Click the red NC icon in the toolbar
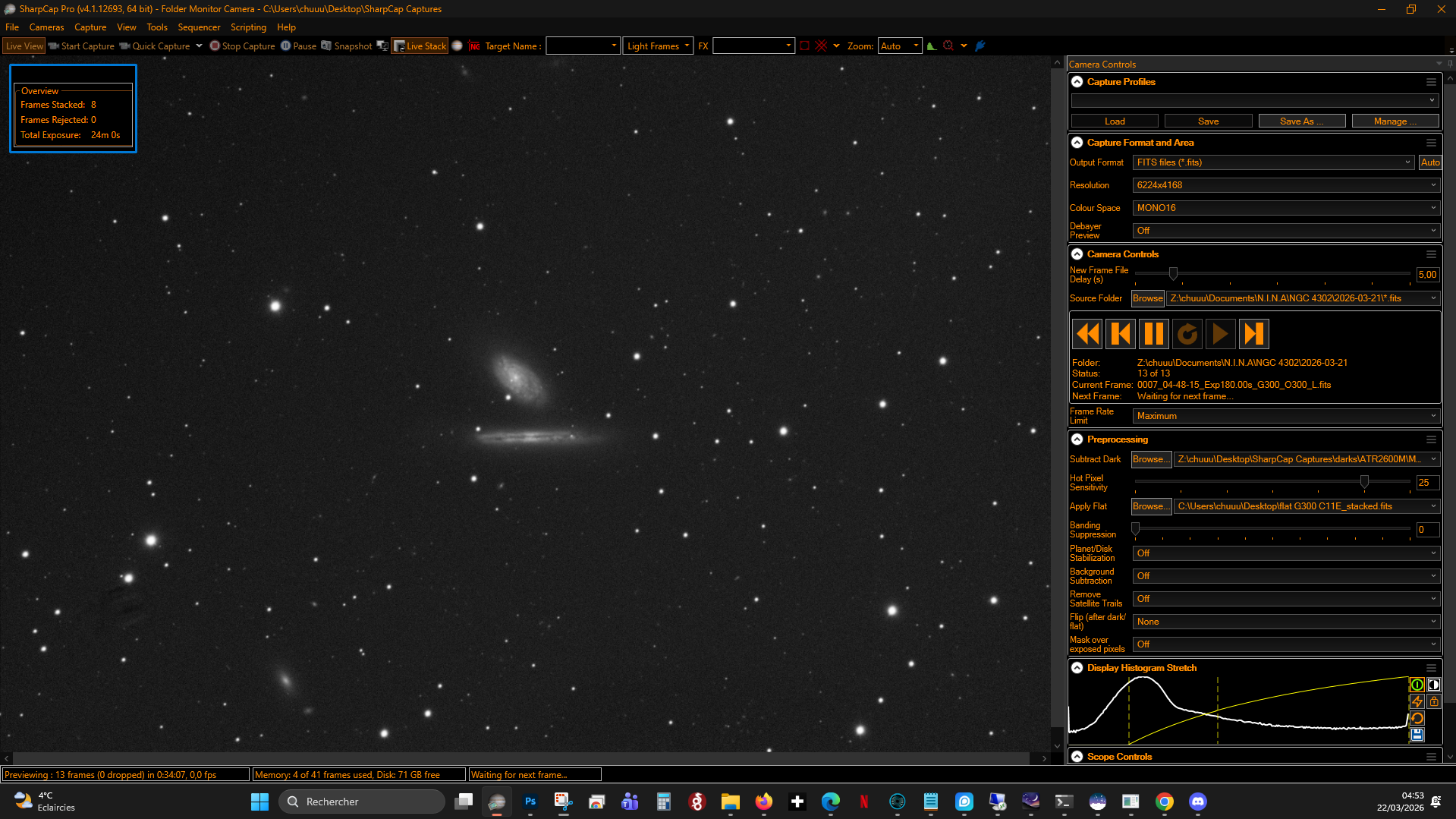 point(474,46)
